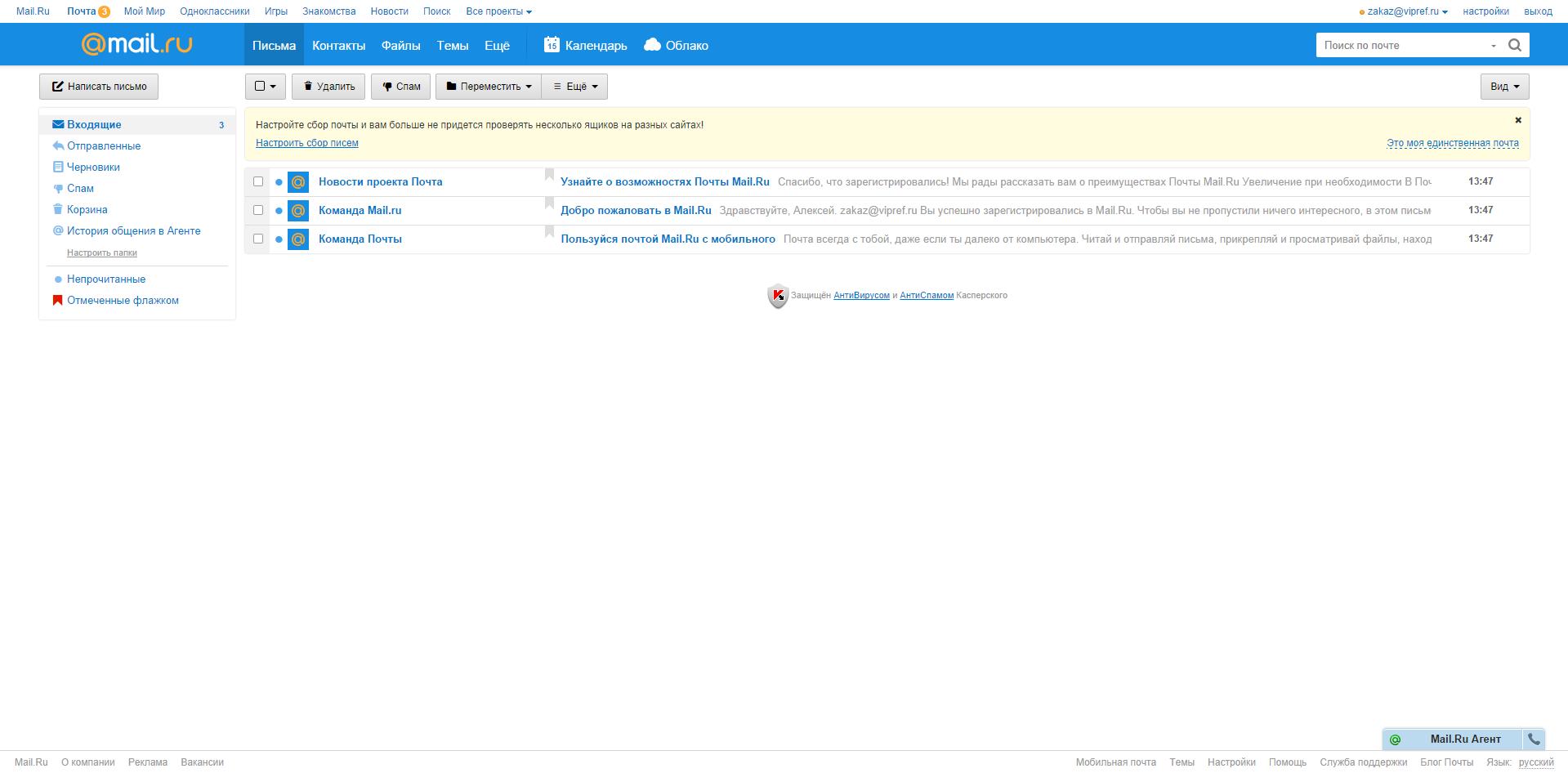Open the Вид view dropdown
Screen dimensions: 1568x773
(1504, 87)
